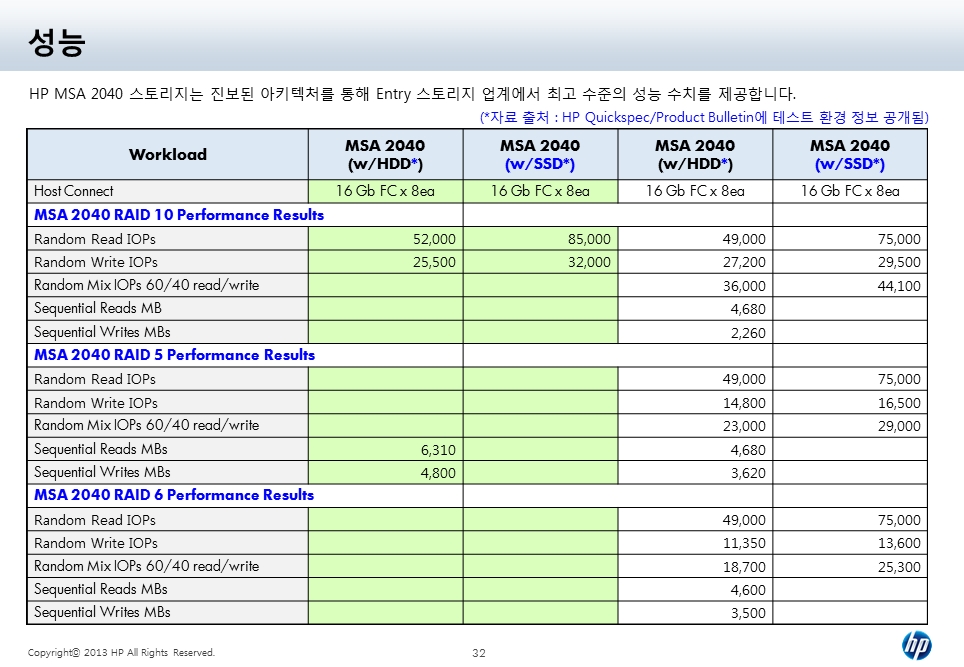Select the 'MSA 2040 RAID 6 Performance Results' heading

click(174, 495)
